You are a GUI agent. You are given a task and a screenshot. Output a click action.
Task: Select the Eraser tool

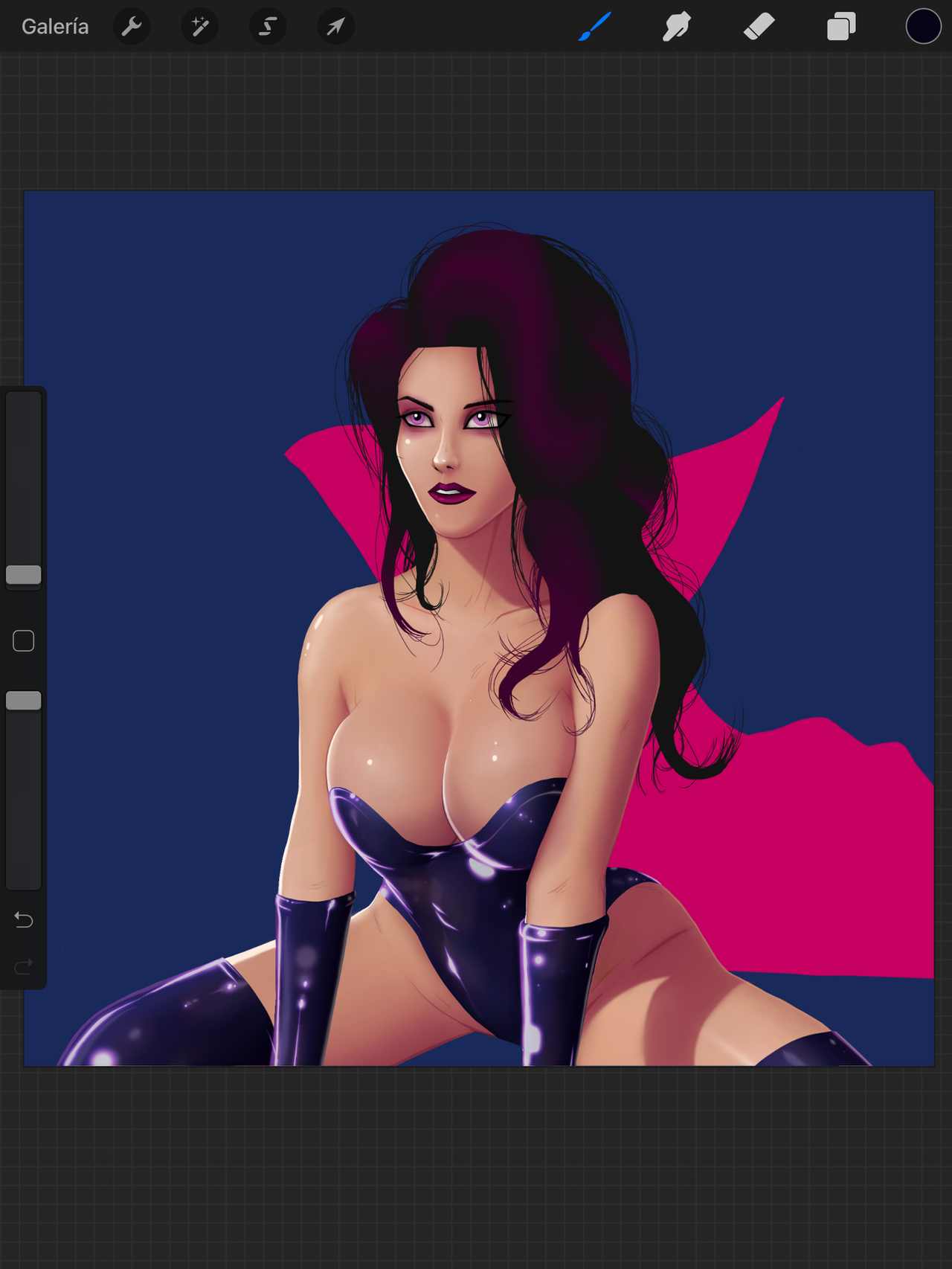coord(759,27)
